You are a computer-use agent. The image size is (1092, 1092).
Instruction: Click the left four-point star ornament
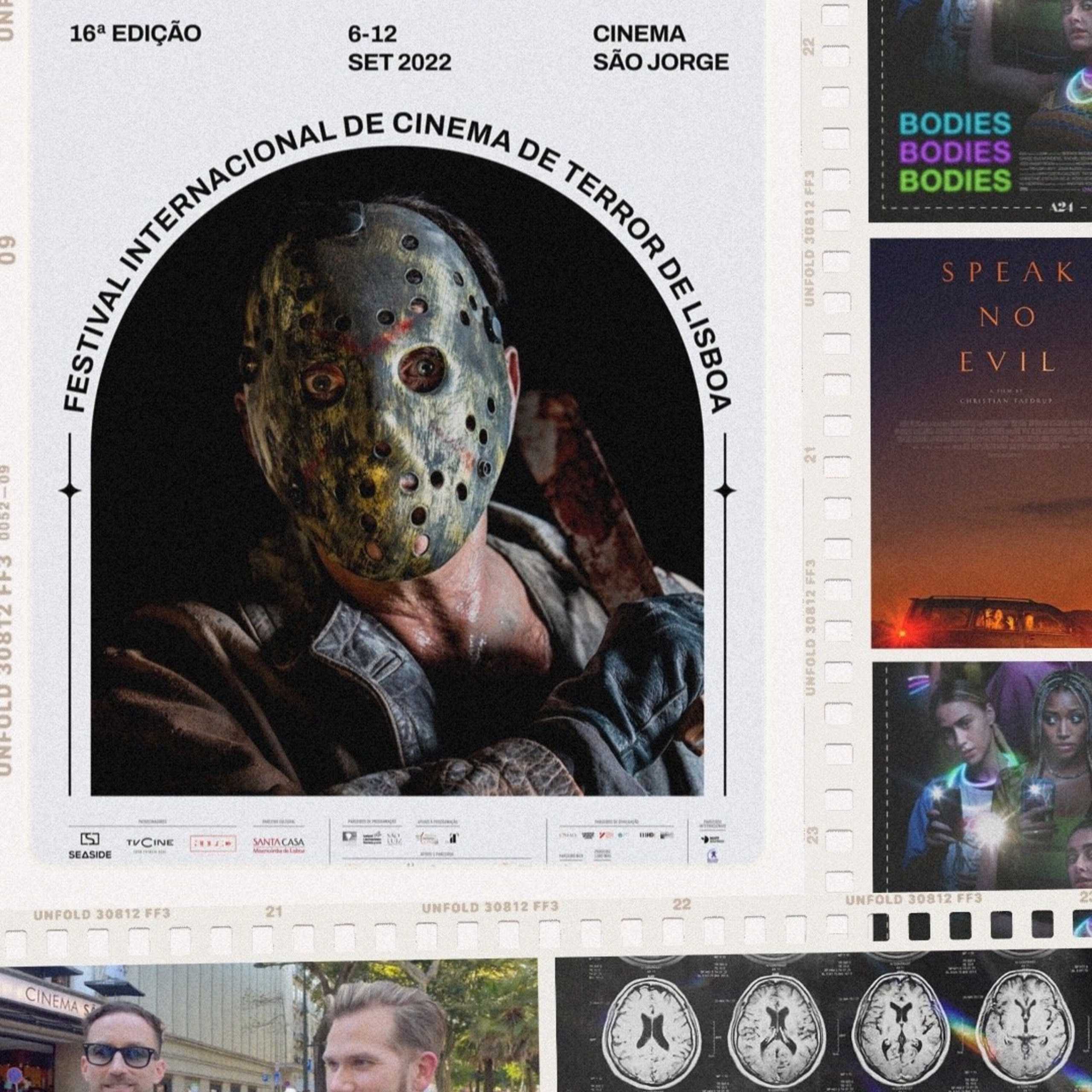(70, 491)
